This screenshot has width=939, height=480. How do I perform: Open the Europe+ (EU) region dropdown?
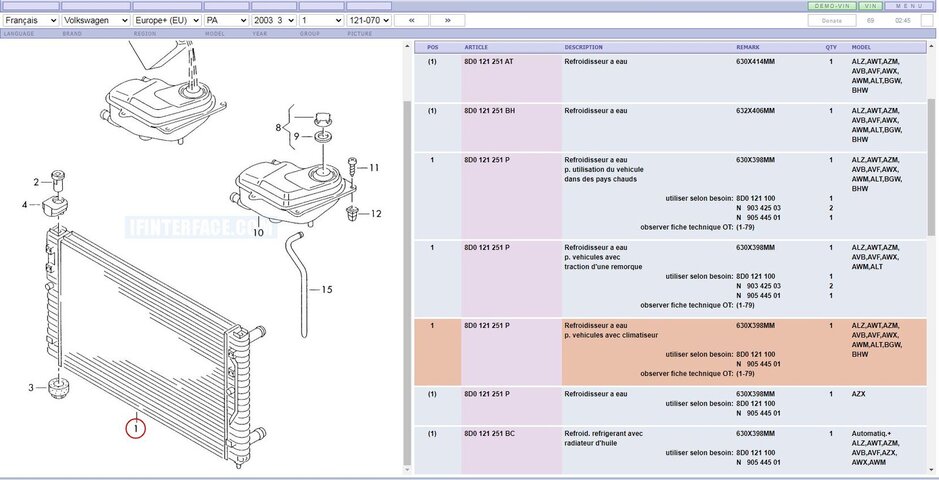click(x=167, y=20)
